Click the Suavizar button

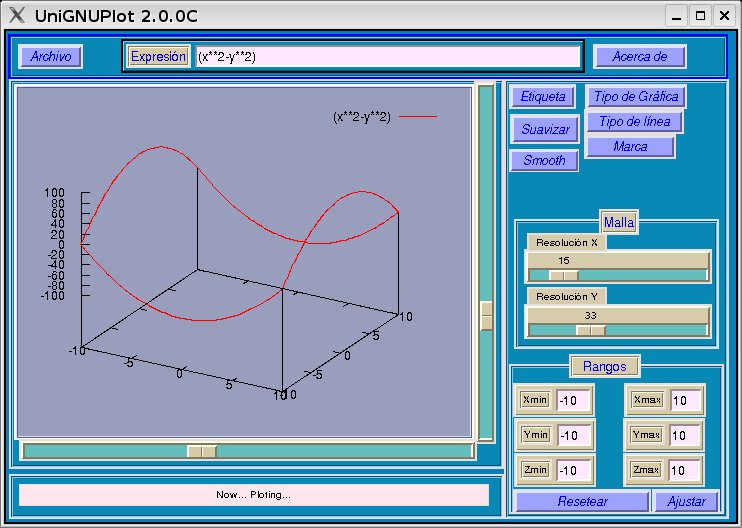tap(545, 129)
